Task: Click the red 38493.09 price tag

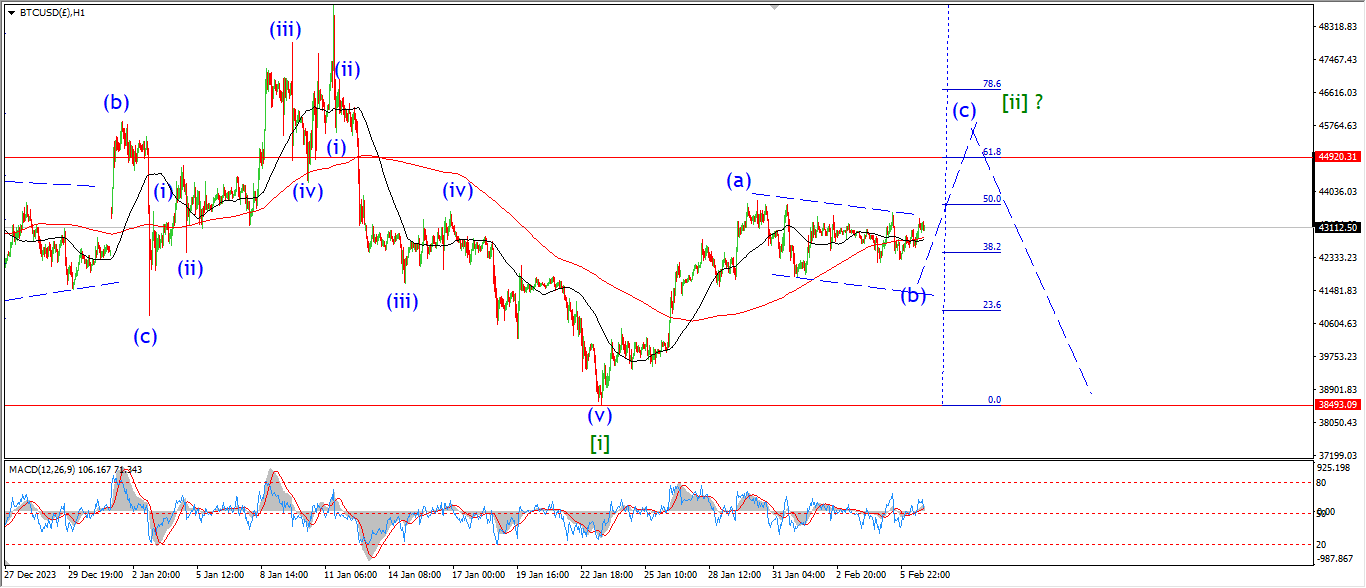Action: pos(1338,405)
